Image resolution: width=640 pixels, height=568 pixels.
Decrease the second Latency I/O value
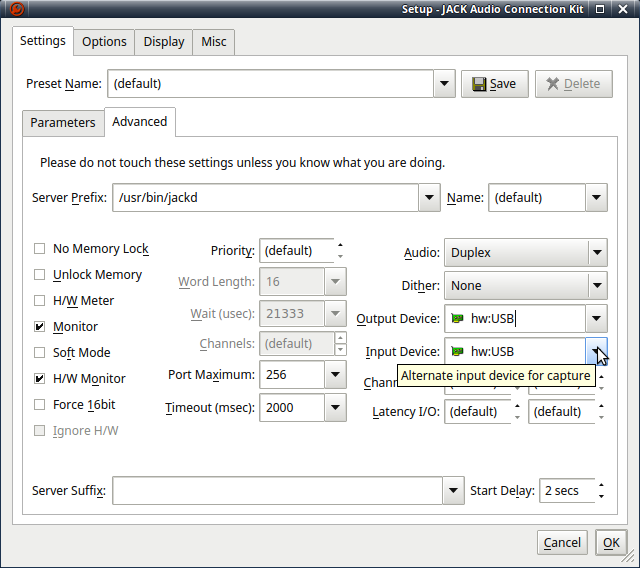coord(601,417)
